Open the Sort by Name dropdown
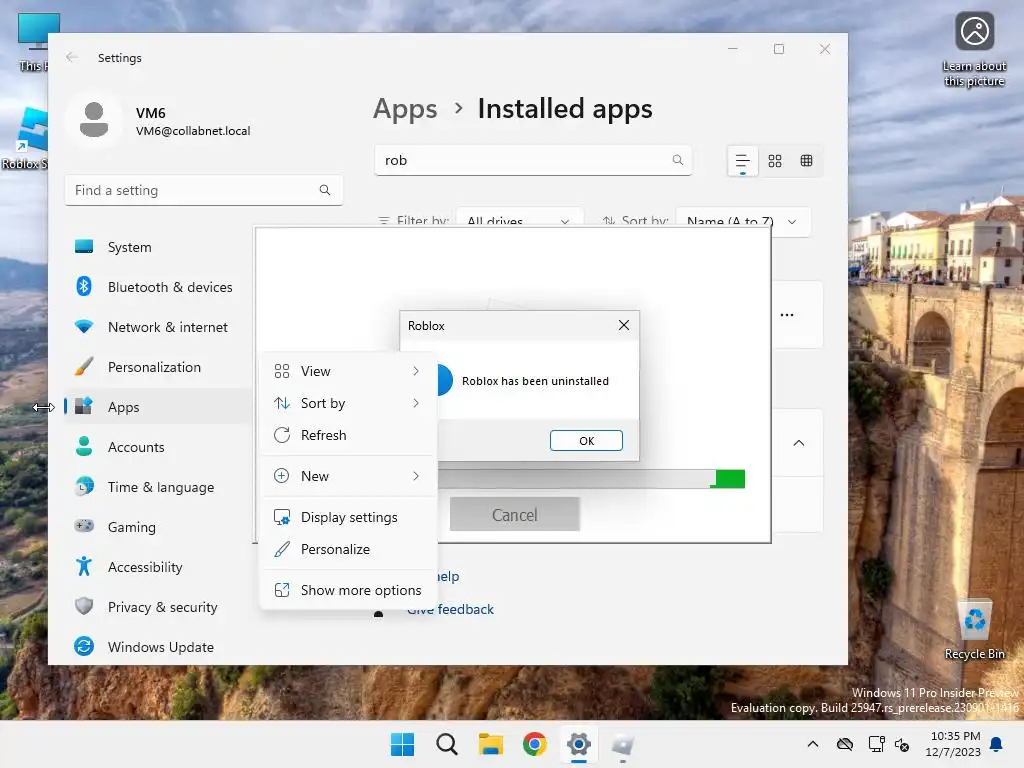 [x=743, y=221]
